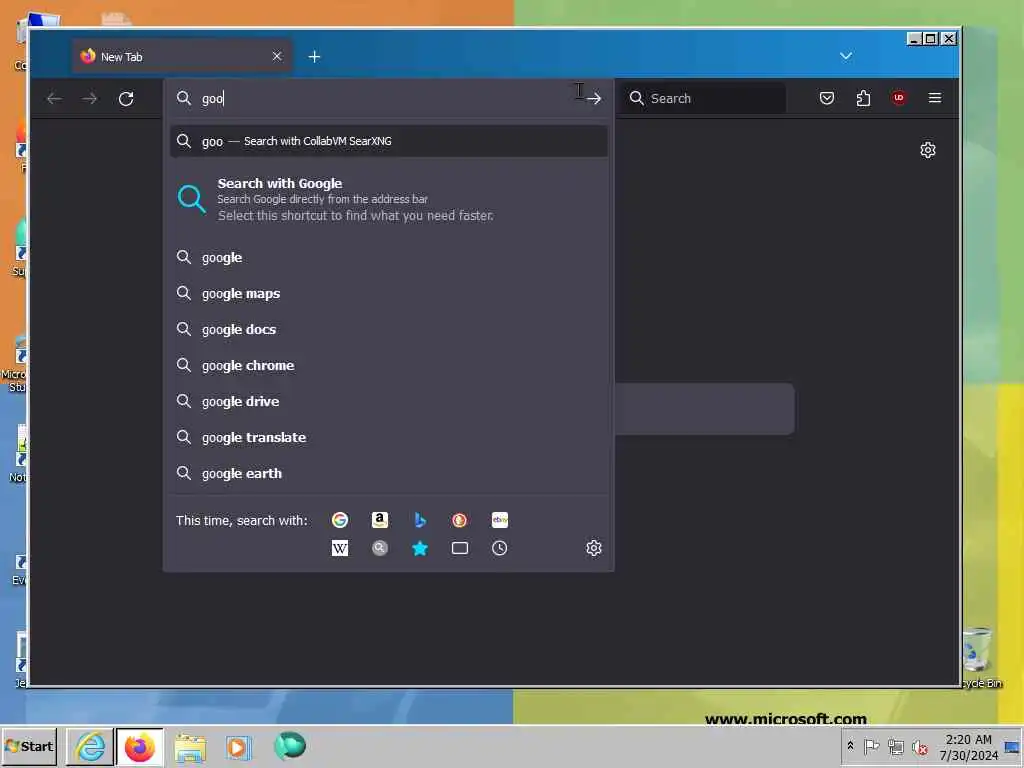Search this time with Amazon icon
The width and height of the screenshot is (1024, 768).
tap(379, 520)
